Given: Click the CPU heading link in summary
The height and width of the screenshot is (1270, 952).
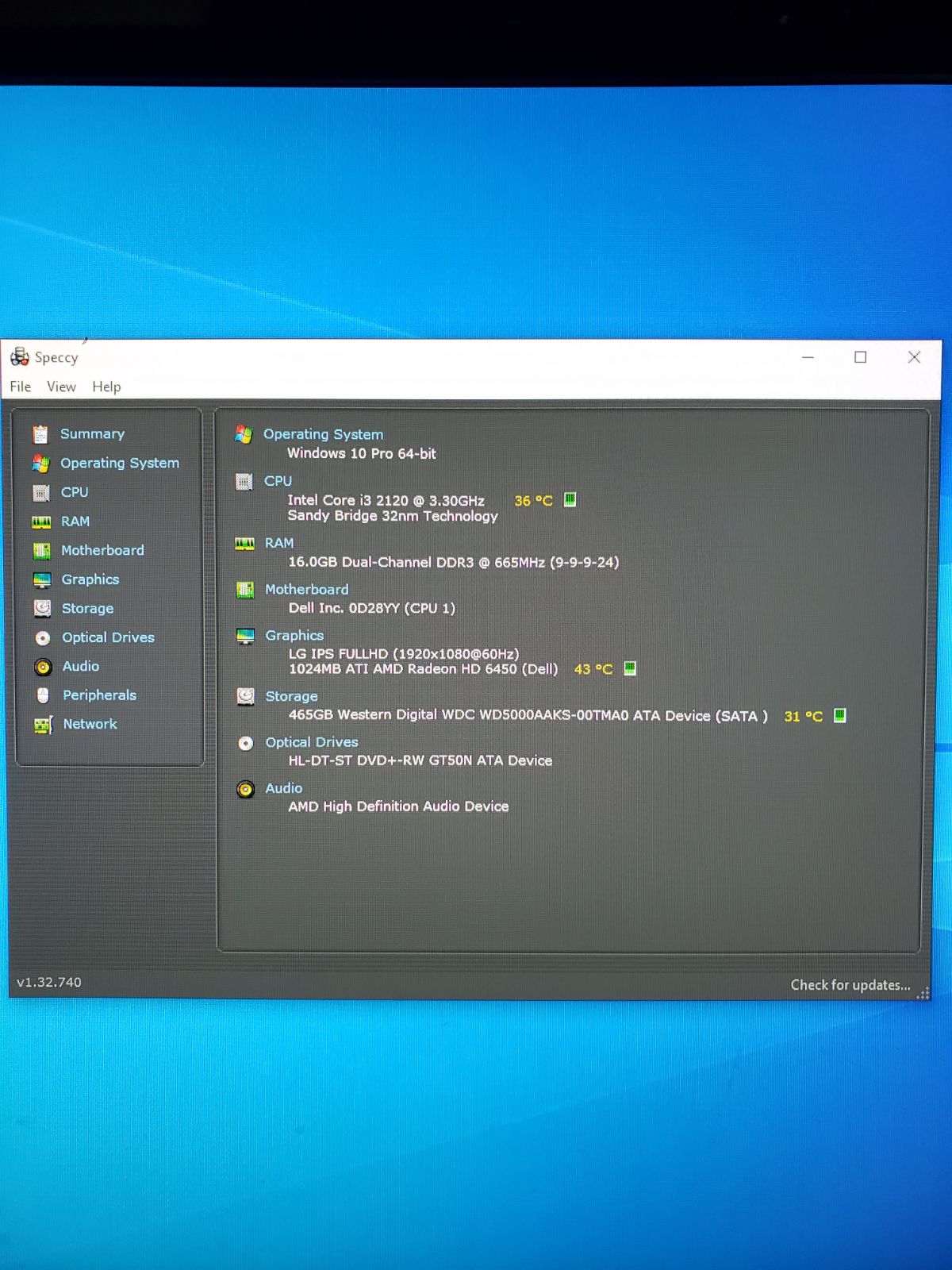Looking at the screenshot, I should [x=278, y=481].
